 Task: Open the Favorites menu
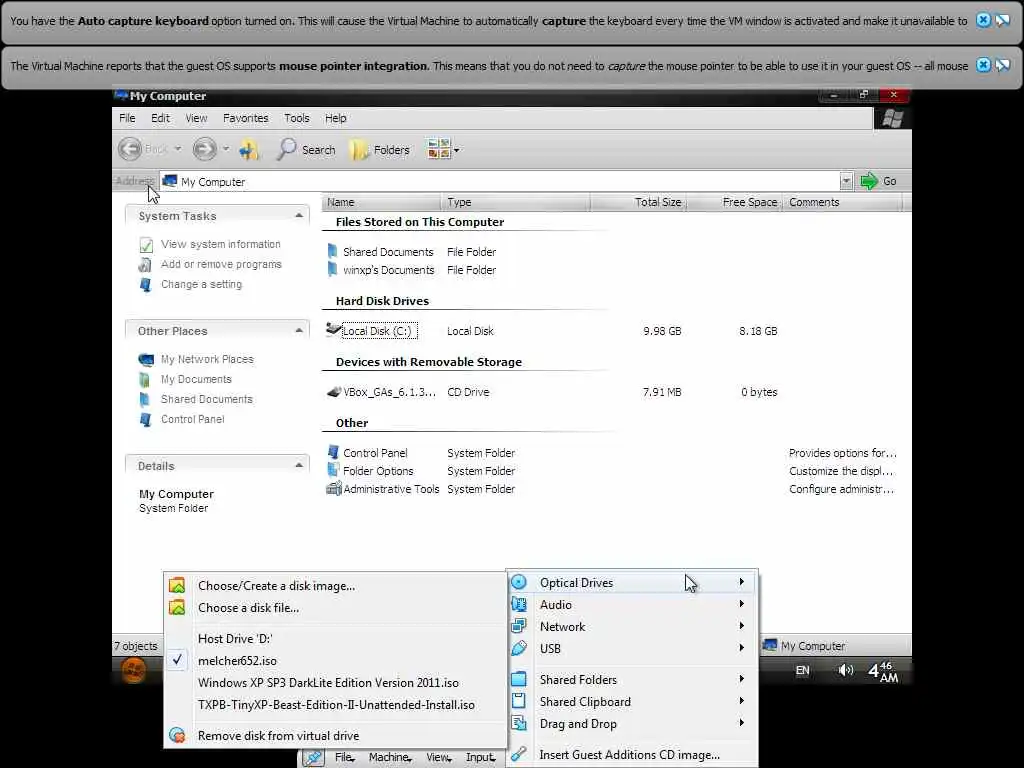[x=246, y=118]
